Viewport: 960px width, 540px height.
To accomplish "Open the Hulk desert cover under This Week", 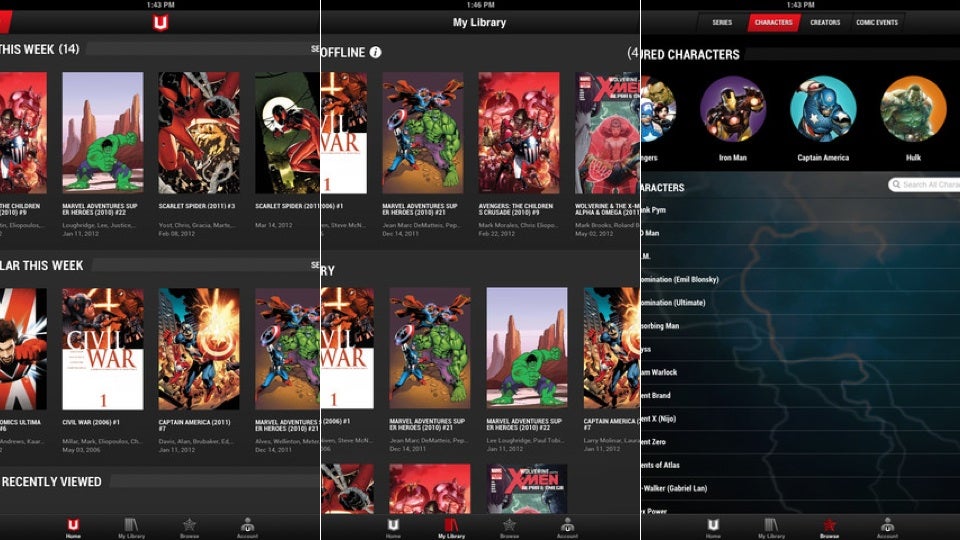I will (103, 133).
